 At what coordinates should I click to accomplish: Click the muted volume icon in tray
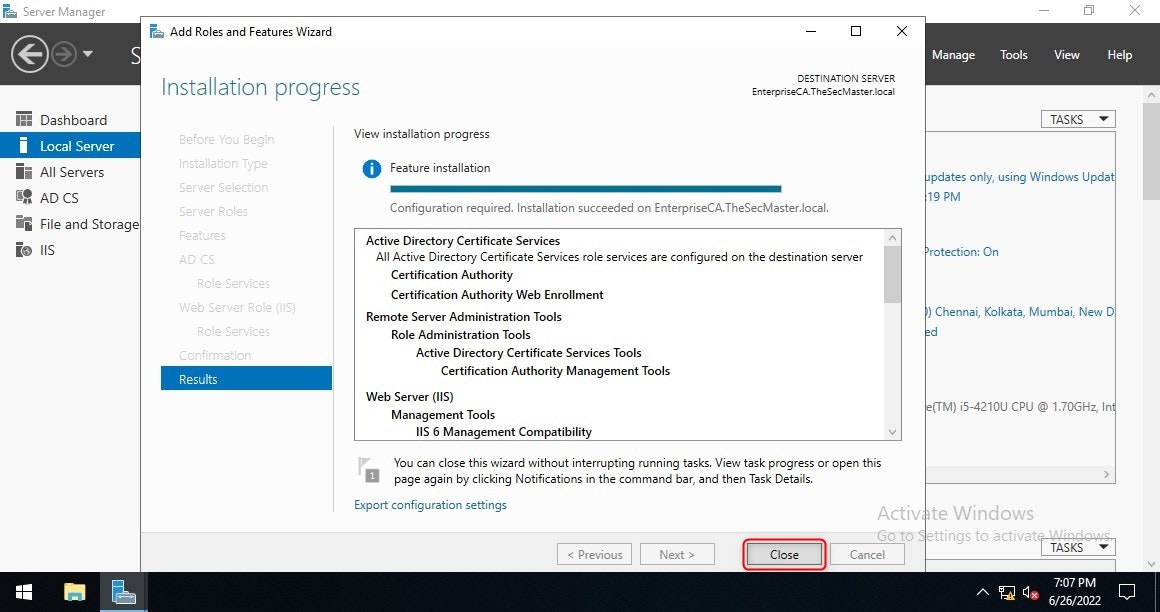[1031, 592]
